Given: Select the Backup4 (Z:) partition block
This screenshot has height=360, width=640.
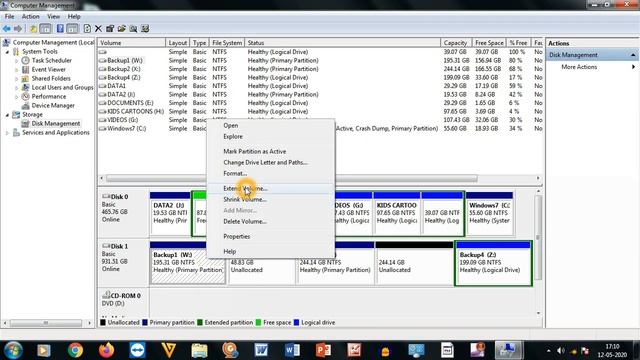Looking at the screenshot, I should pyautogui.click(x=493, y=263).
